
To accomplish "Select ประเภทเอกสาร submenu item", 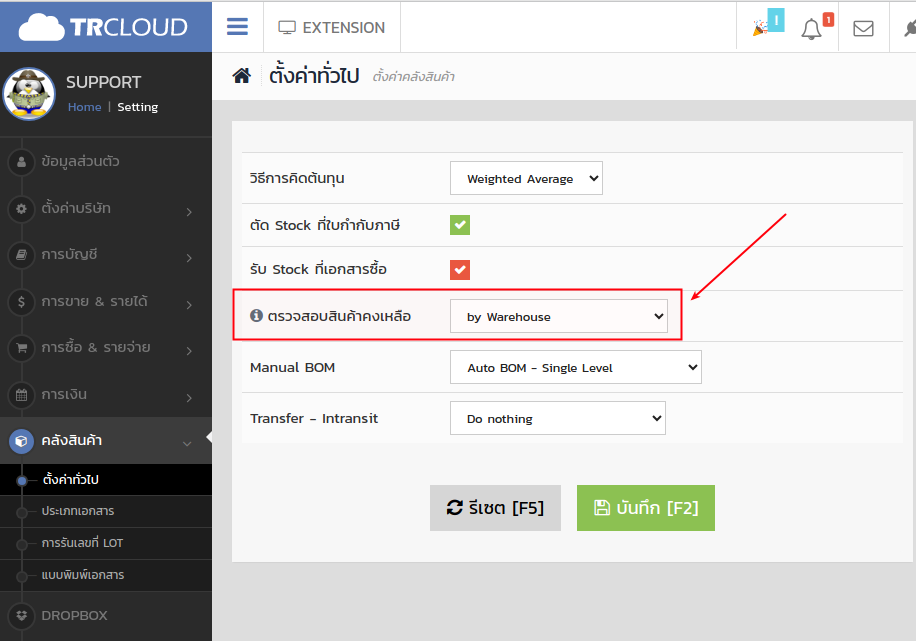I will click(78, 511).
